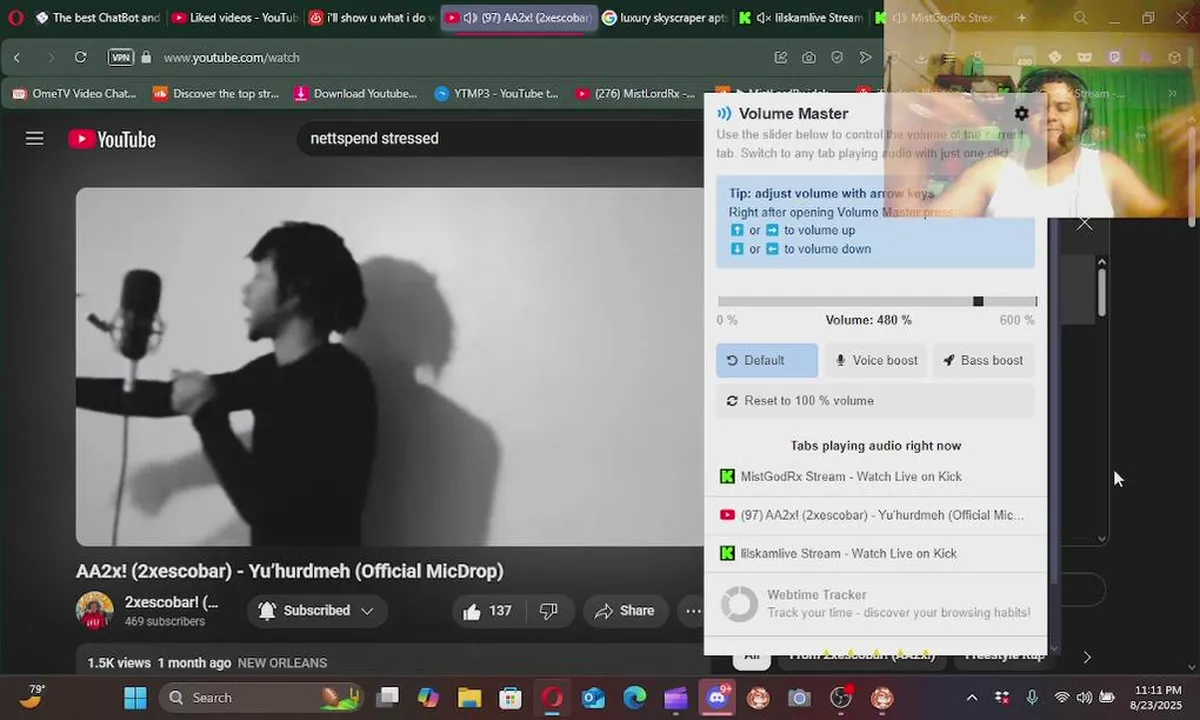Switch audio to MistGodRx Stream on Kick
This screenshot has height=720, width=1200.
click(x=875, y=477)
